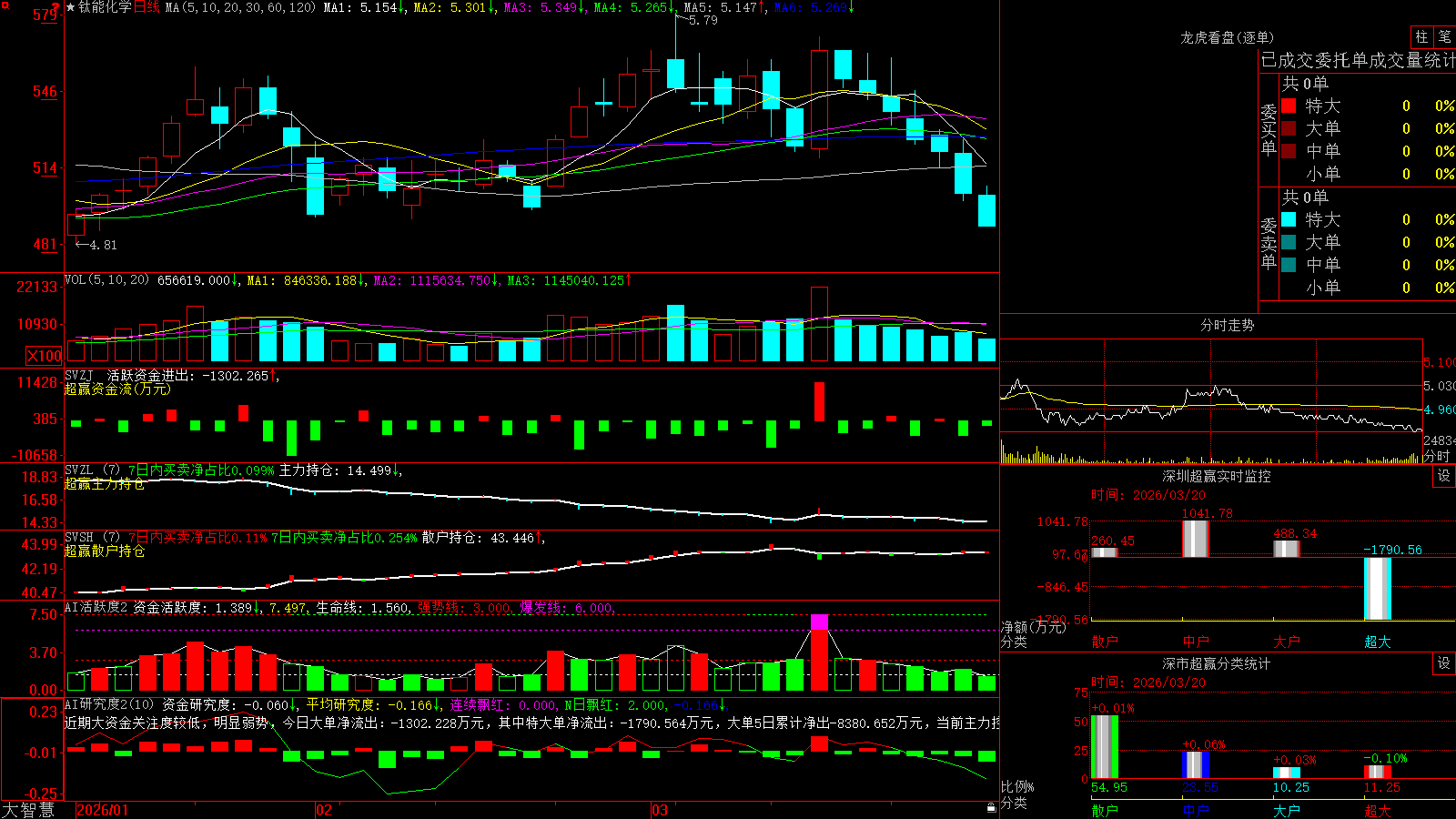The width and height of the screenshot is (1456, 819).
Task: Click the 5.79 high price label
Action: 703,20
